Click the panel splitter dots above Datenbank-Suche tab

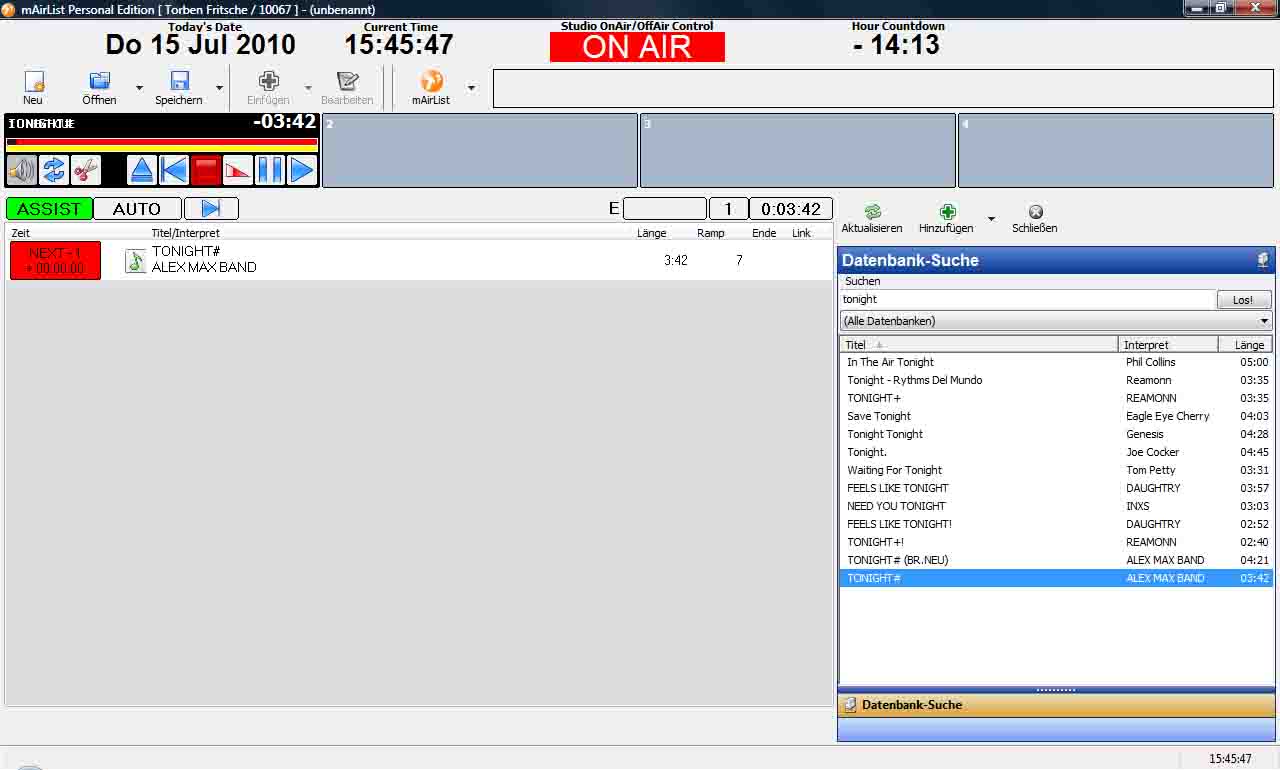1056,690
